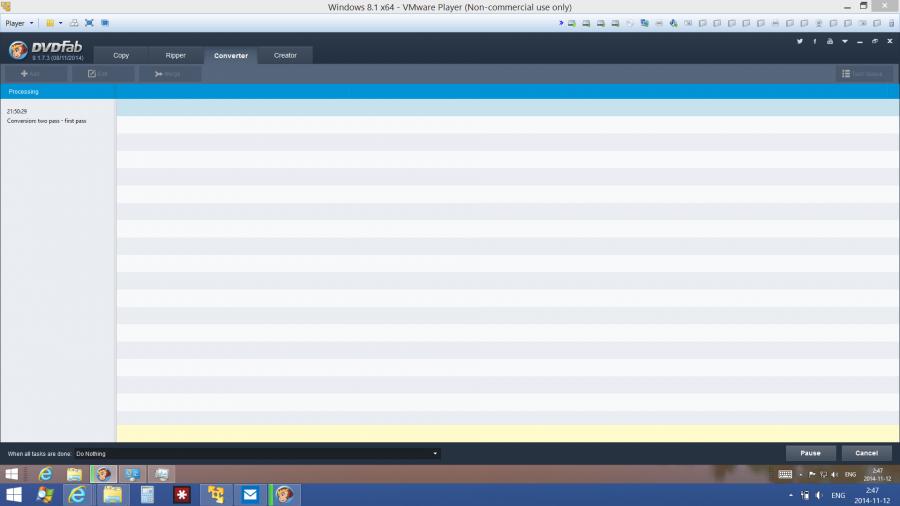Click the host Windows Start button

click(x=13, y=495)
